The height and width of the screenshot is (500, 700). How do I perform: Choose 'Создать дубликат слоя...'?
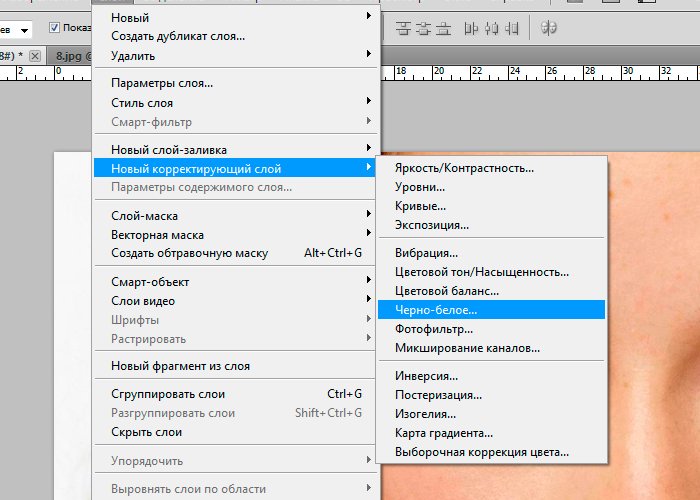coord(178,37)
